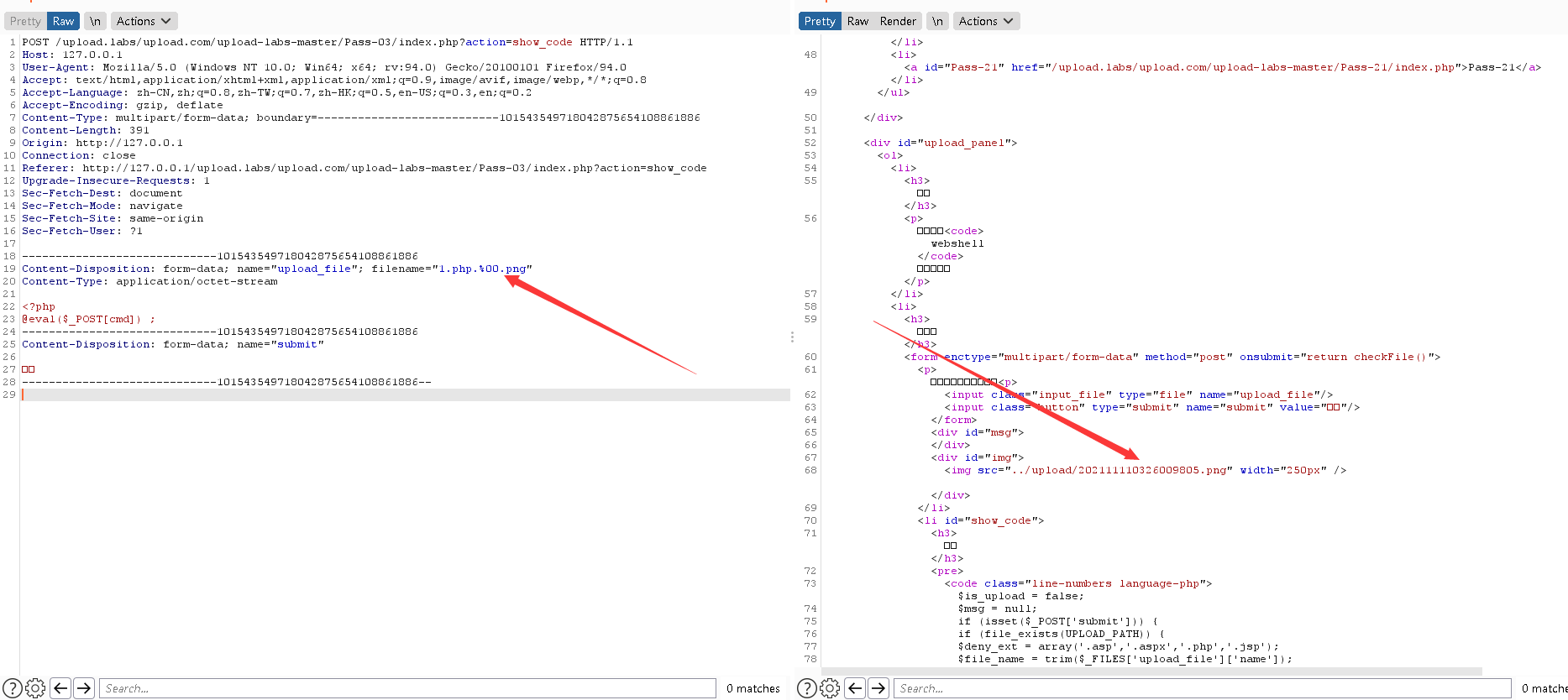Click the User-Agent header line
Viewport: 1568px width, 700px height.
tap(324, 67)
